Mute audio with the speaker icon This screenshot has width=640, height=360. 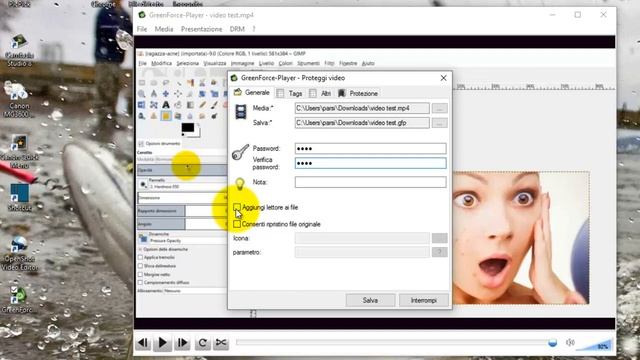click(570, 342)
